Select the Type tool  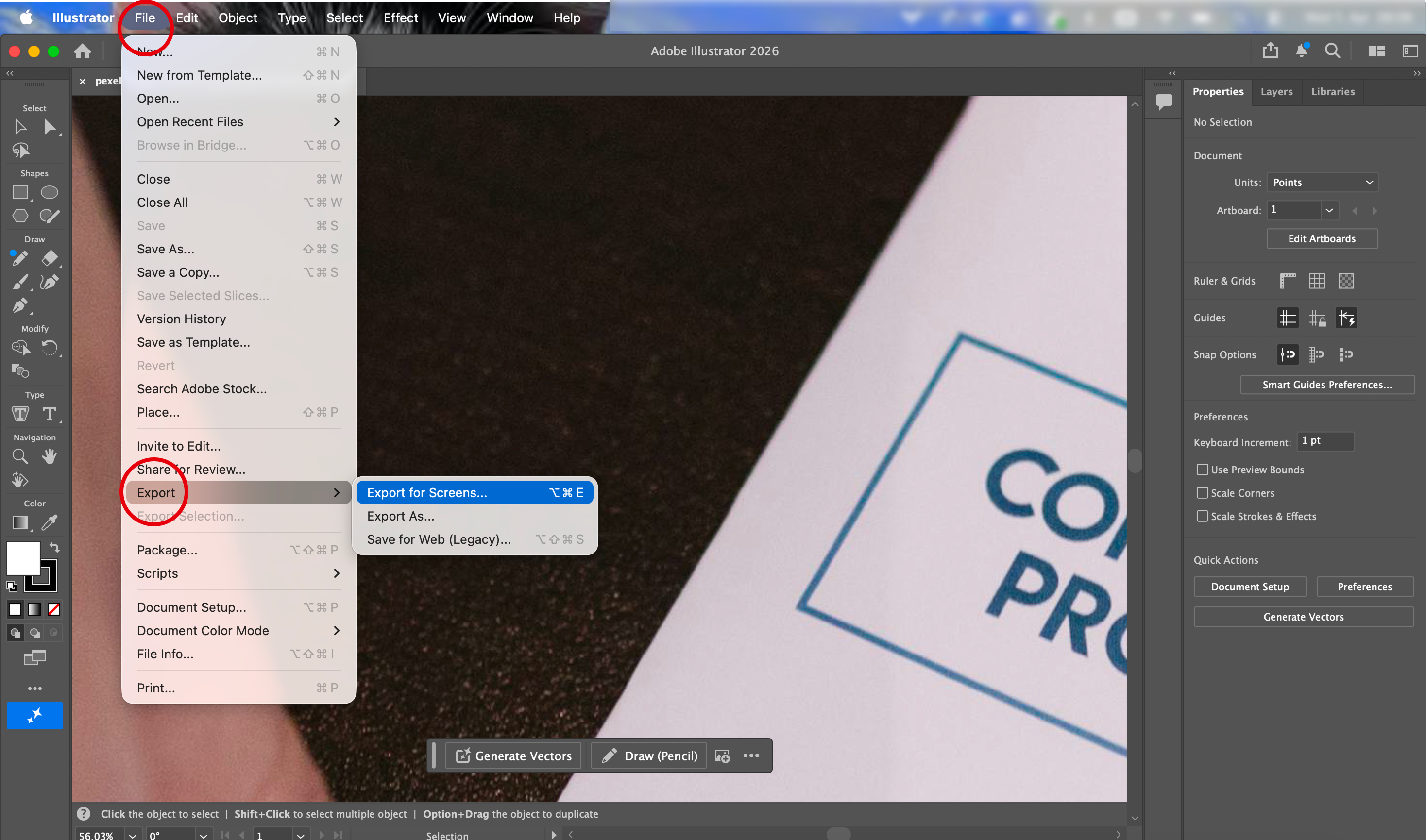tap(49, 414)
